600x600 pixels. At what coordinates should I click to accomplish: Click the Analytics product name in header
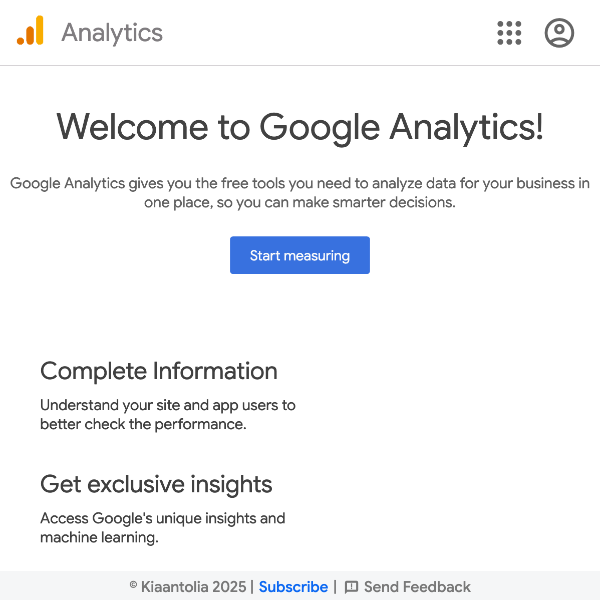click(112, 33)
